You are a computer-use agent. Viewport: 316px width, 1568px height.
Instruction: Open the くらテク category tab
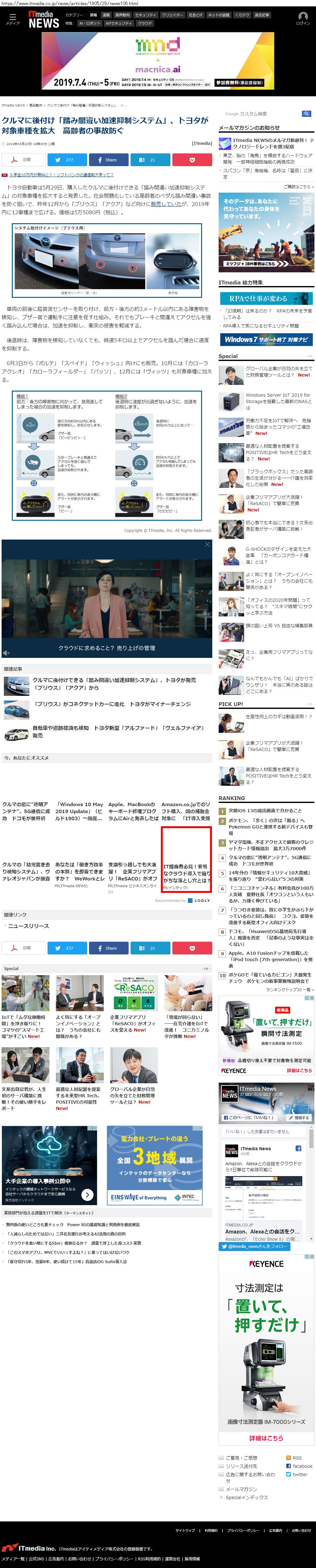pos(242,15)
